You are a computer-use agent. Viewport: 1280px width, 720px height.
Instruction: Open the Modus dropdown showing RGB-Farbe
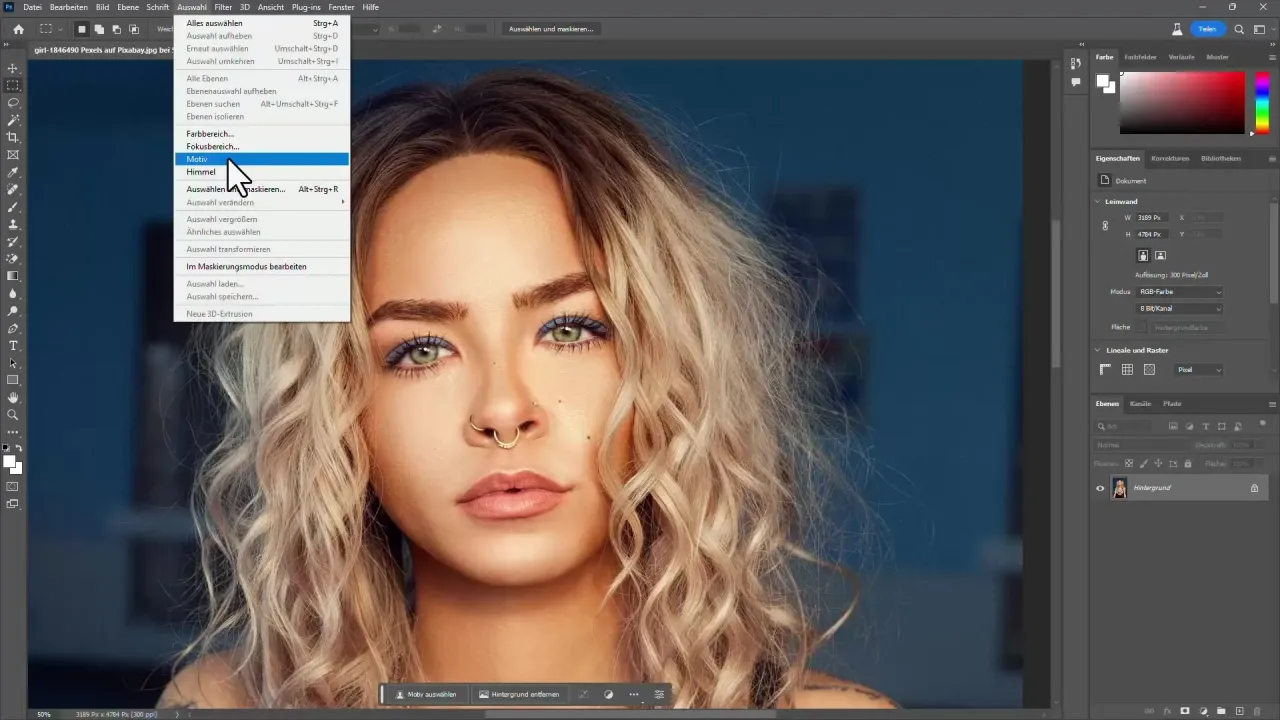(x=1180, y=291)
